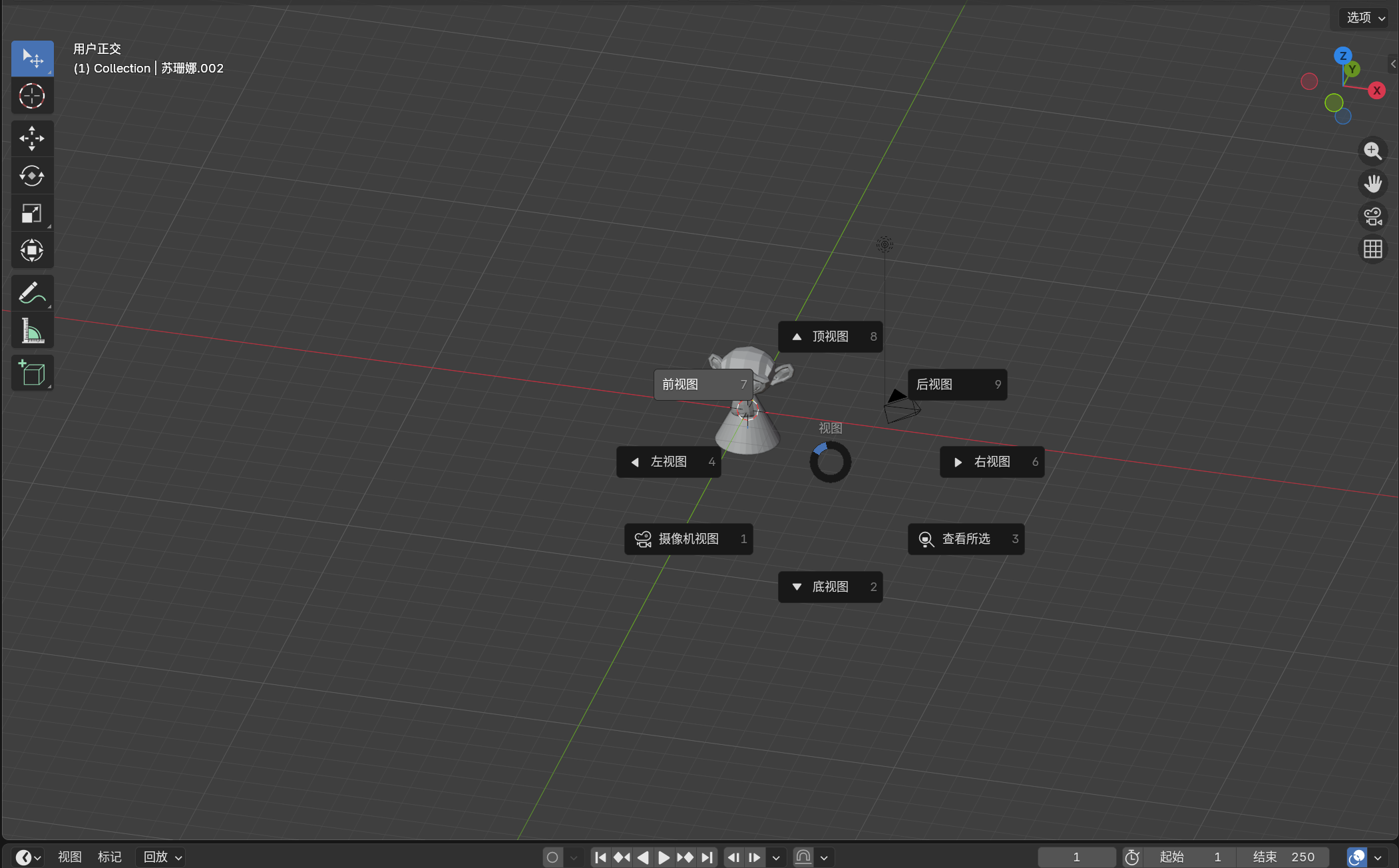
Task: Click the red X axis gizmo ball
Action: pos(1377,91)
